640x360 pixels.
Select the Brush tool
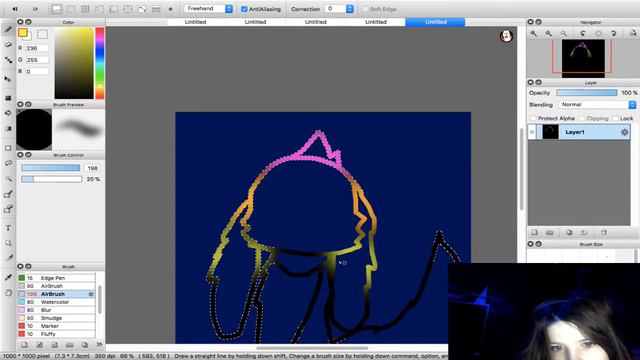(x=8, y=29)
